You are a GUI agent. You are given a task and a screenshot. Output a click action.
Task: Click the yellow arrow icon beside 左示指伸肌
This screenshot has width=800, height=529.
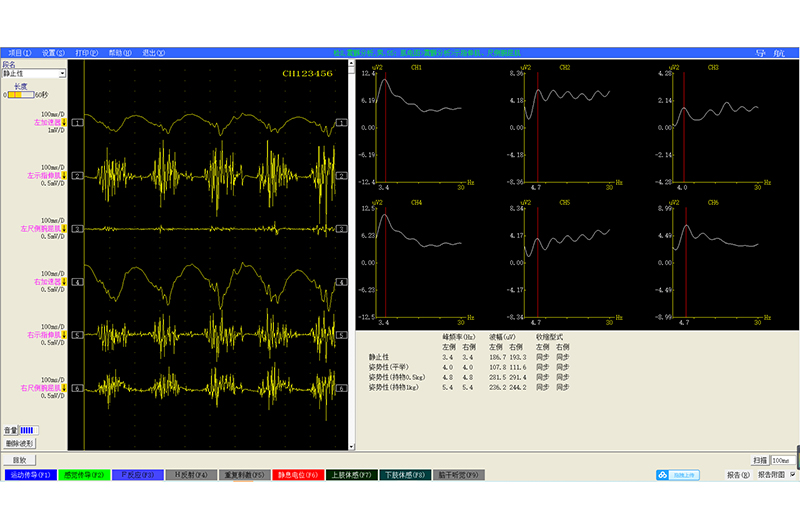[64, 175]
